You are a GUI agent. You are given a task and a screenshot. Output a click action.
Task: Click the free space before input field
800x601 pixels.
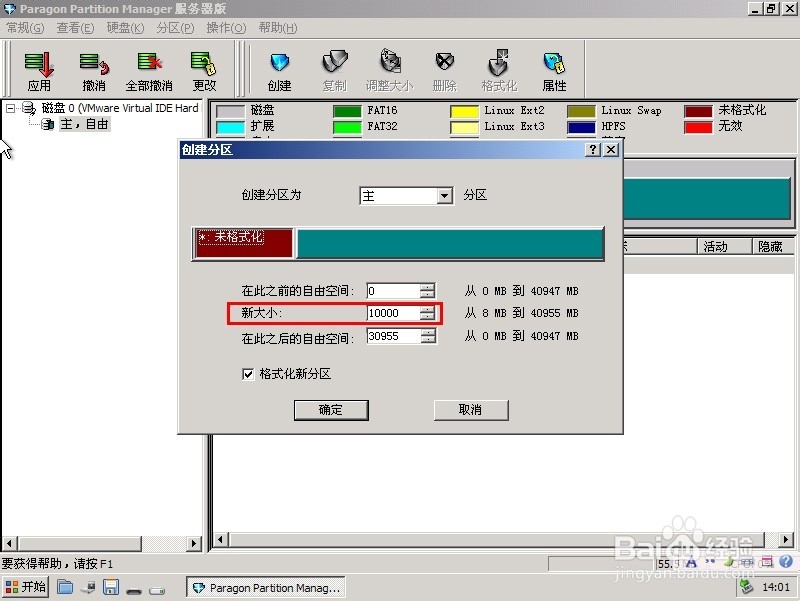(x=393, y=291)
